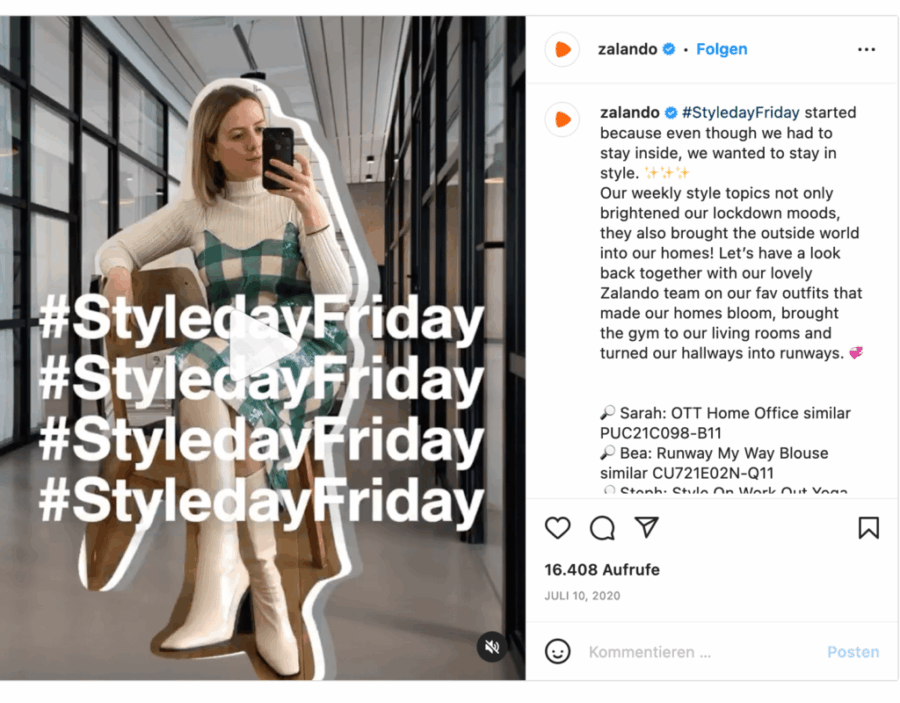Screen dimensions: 900x703
Task: Click the Zalando avatar beside the caption
Action: pos(562,119)
